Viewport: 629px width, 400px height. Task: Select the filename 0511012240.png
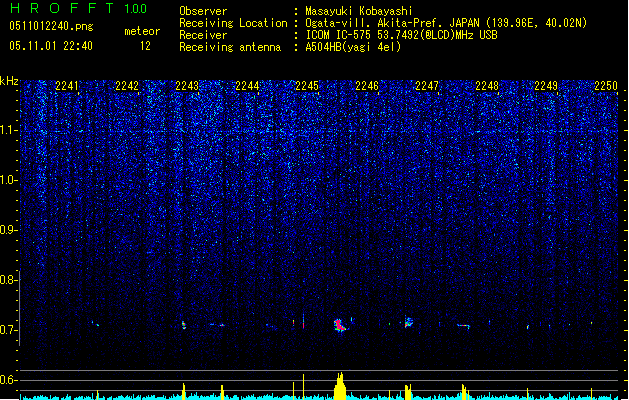51,26
